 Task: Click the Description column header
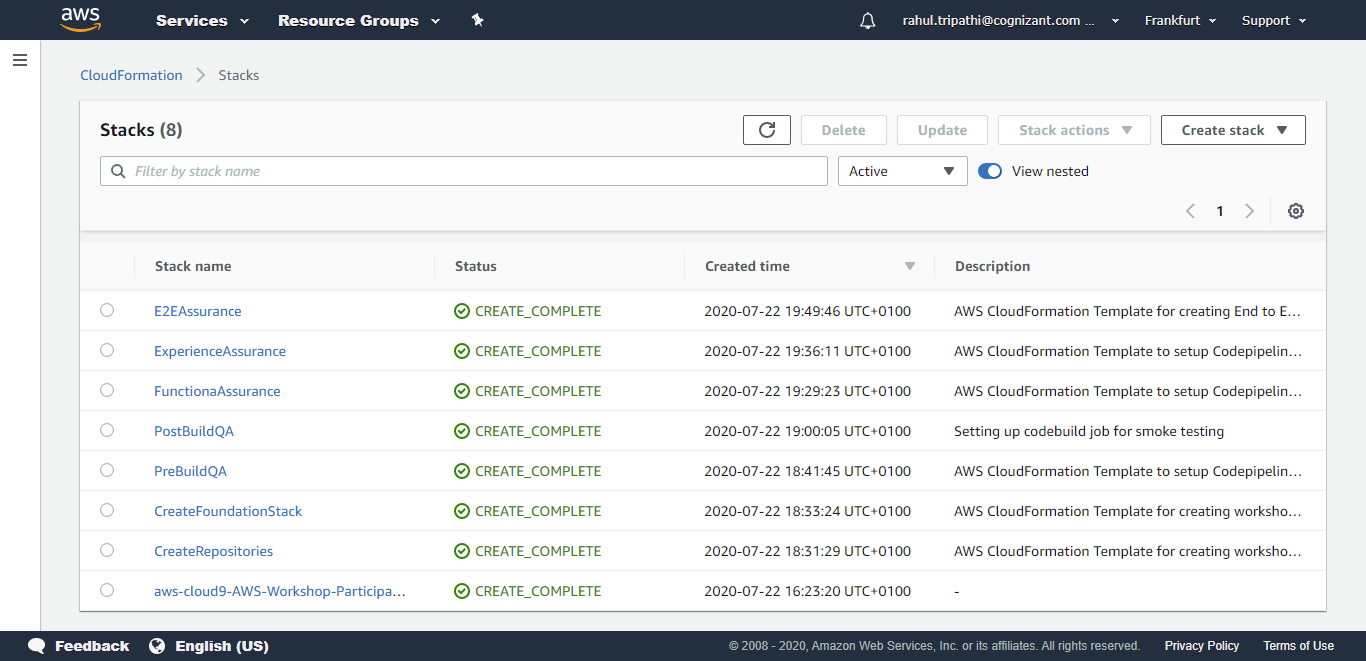[992, 266]
